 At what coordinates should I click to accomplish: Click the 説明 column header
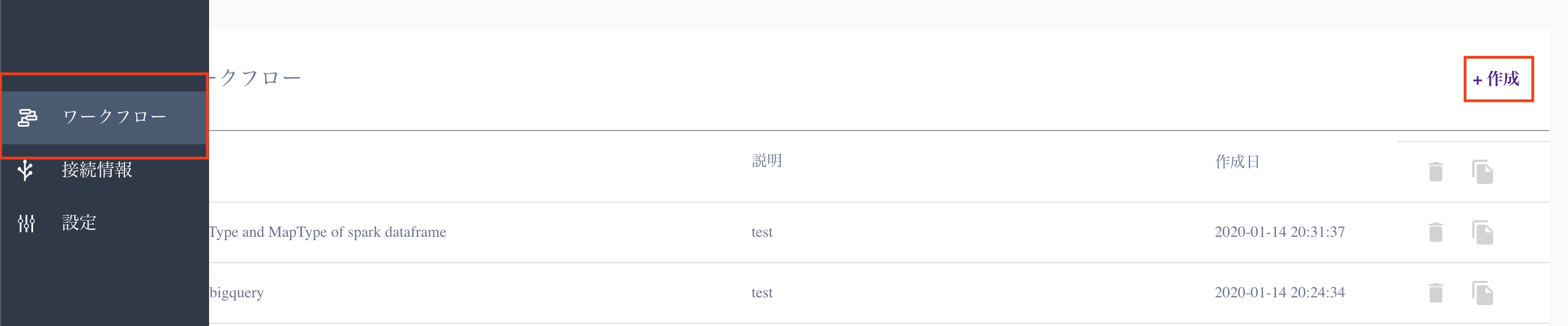point(766,161)
